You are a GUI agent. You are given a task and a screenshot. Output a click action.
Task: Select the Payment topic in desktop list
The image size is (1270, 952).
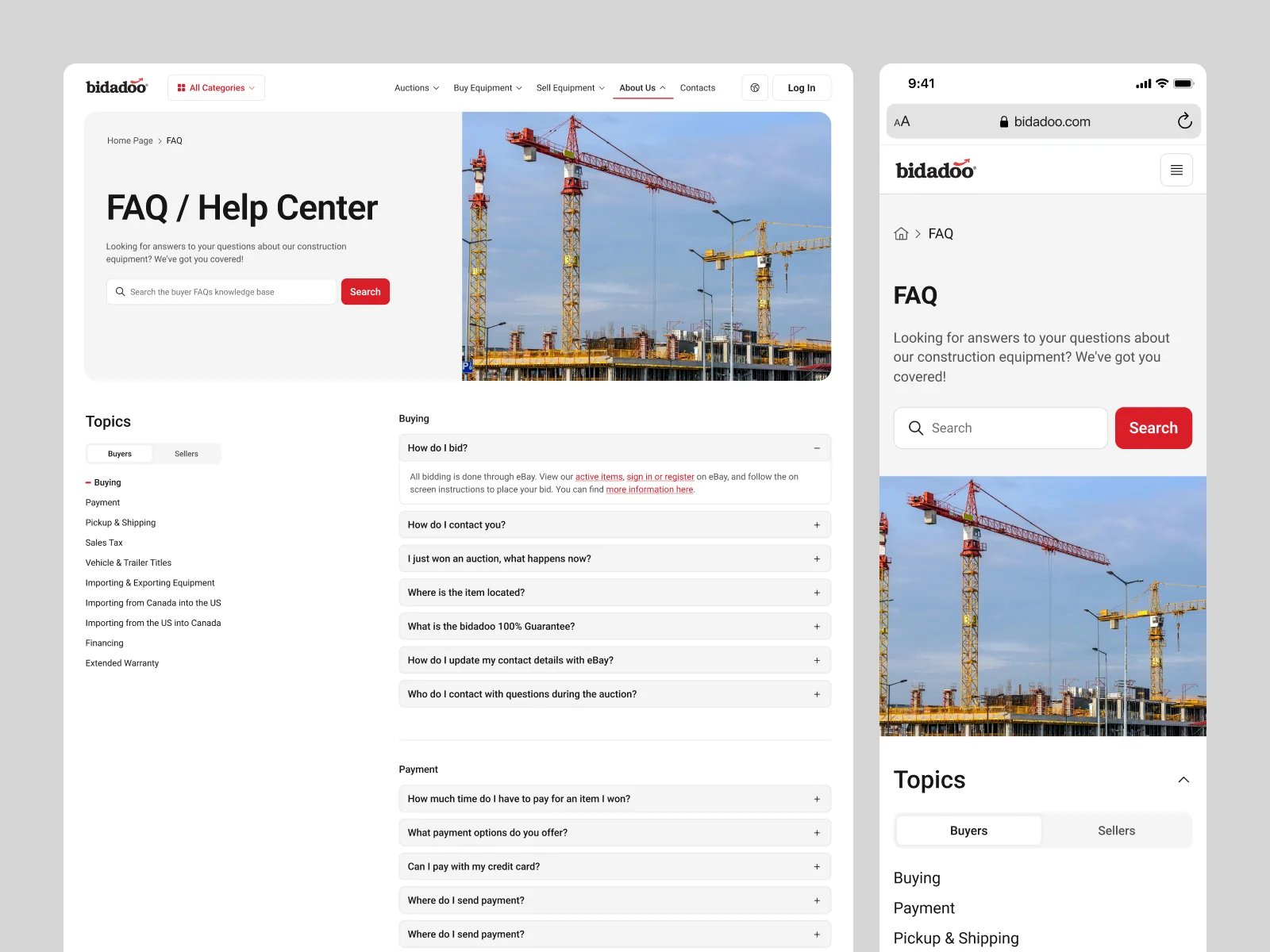[x=102, y=503]
